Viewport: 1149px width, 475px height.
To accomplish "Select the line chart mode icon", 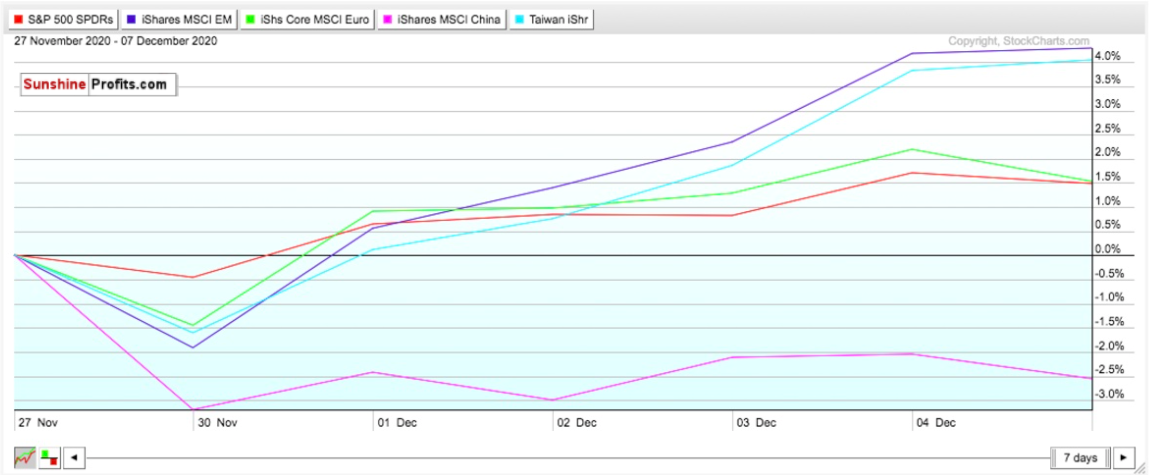I will point(25,458).
